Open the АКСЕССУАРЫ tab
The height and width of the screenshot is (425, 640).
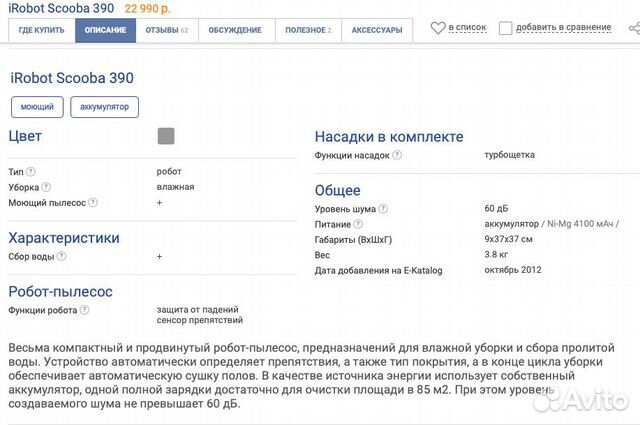377,30
